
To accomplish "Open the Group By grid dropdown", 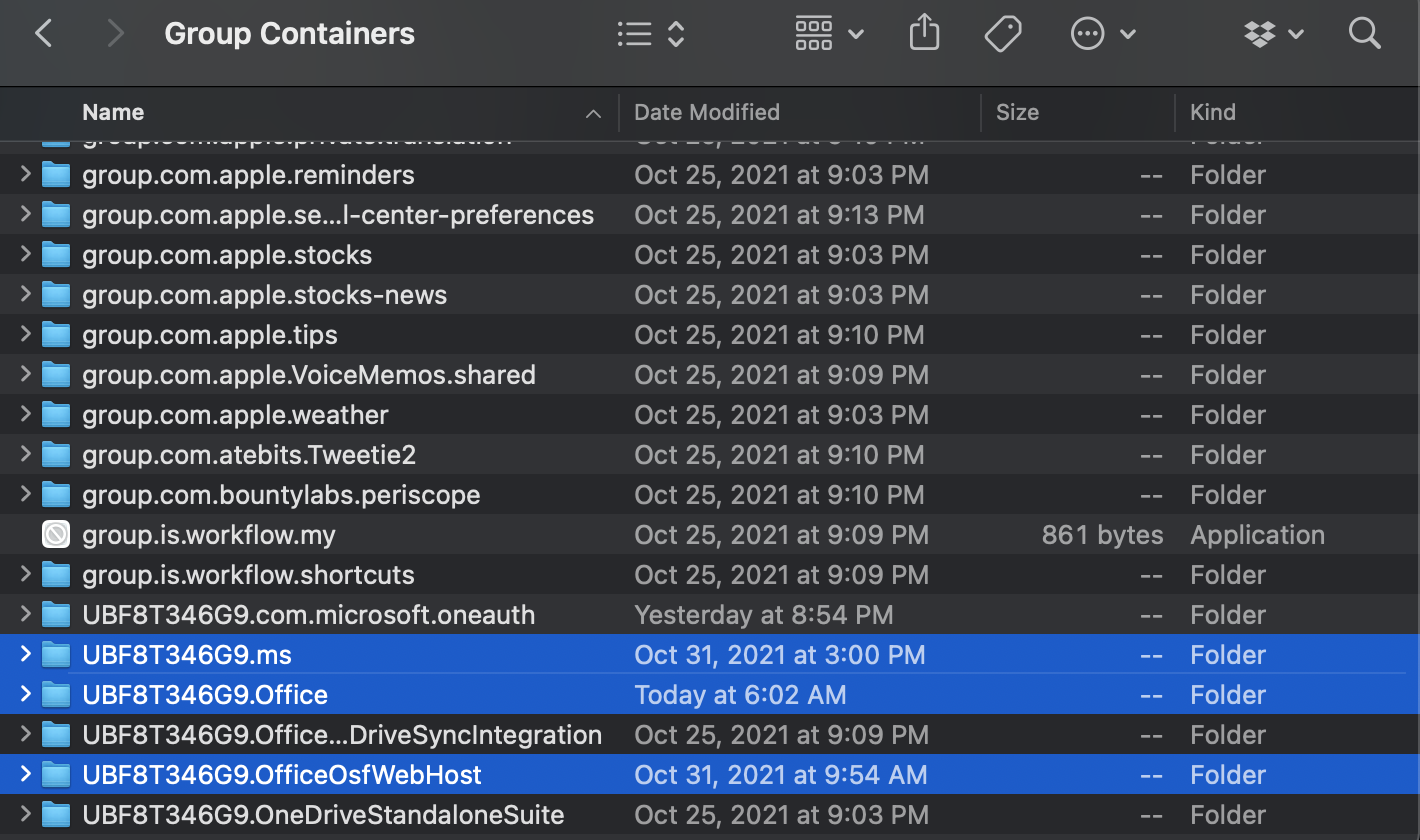I will click(x=828, y=34).
